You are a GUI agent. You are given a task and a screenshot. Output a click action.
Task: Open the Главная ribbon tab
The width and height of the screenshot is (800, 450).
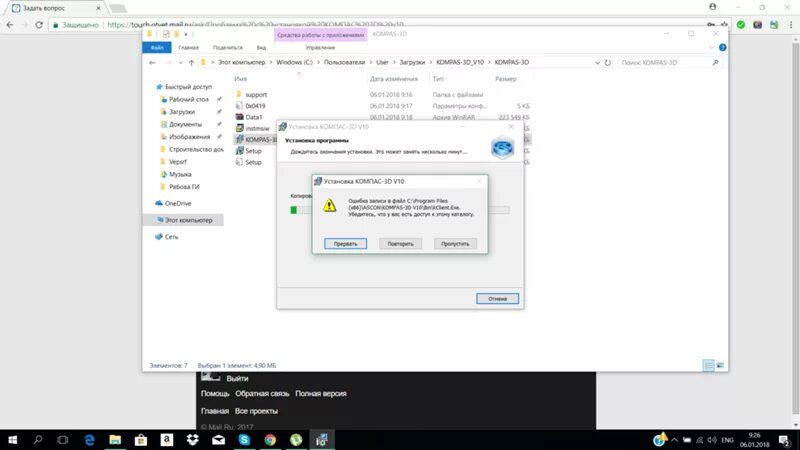coord(188,47)
